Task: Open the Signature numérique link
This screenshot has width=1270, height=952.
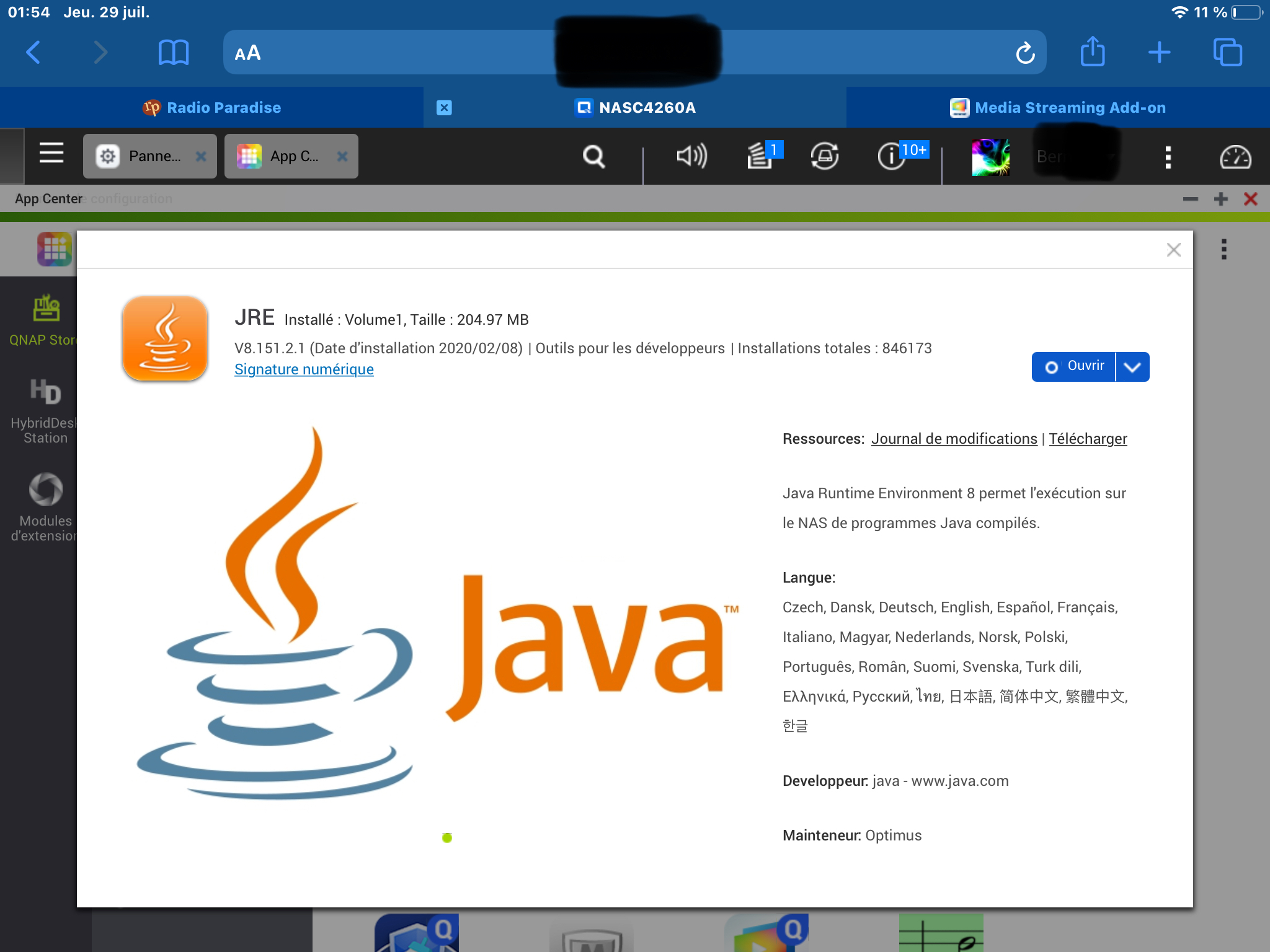Action: (x=304, y=369)
